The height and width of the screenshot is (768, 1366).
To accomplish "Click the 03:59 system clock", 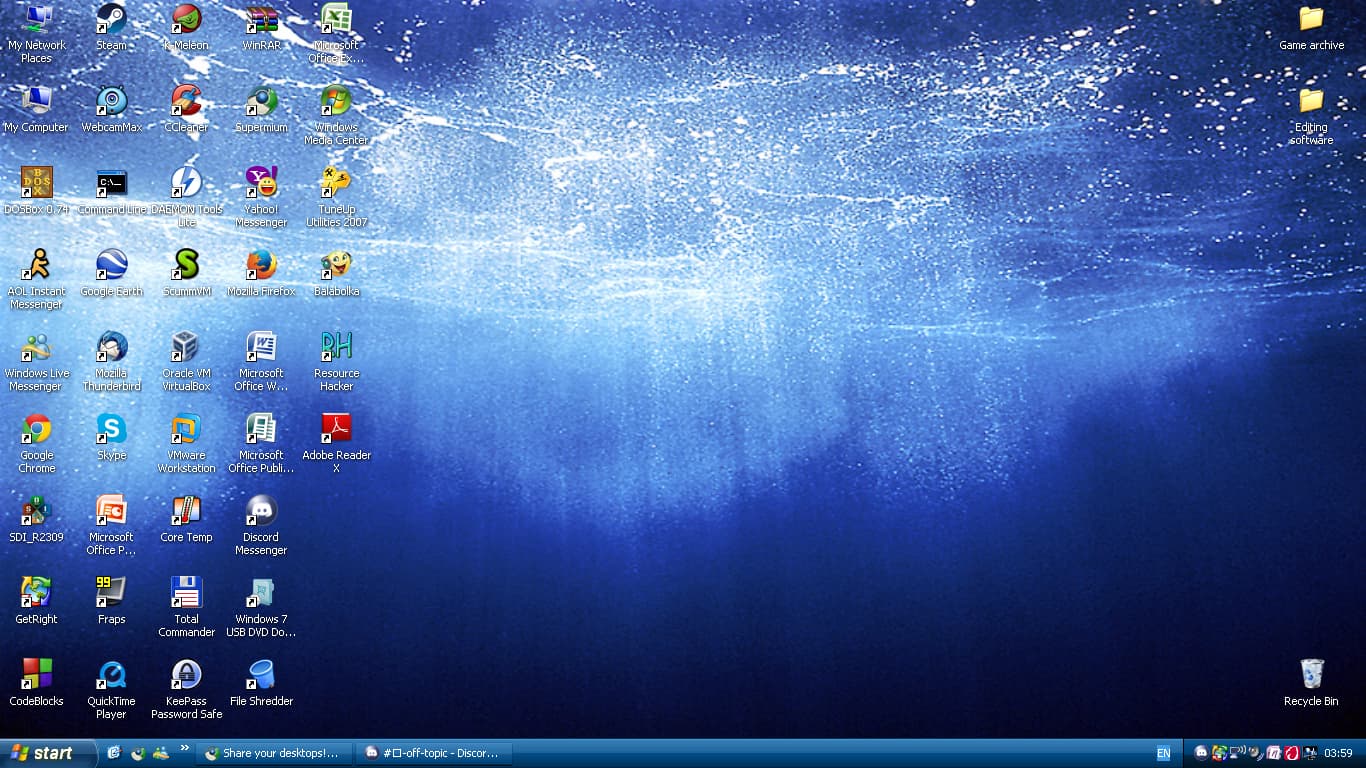I will pos(1338,753).
